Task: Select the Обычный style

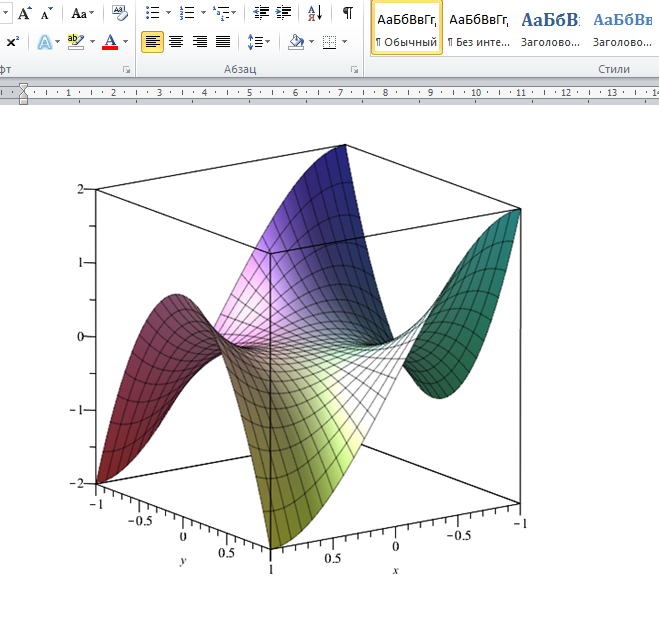Action: tap(407, 29)
